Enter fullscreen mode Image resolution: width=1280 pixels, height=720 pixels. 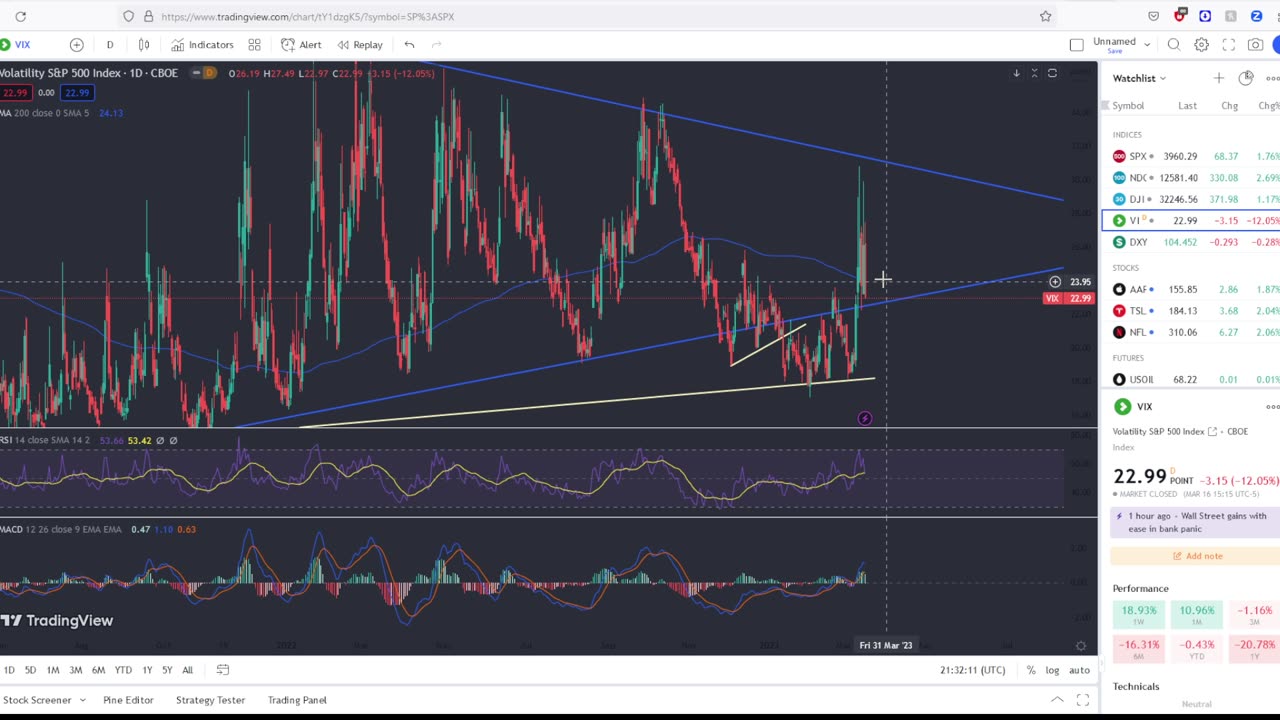click(x=1228, y=44)
